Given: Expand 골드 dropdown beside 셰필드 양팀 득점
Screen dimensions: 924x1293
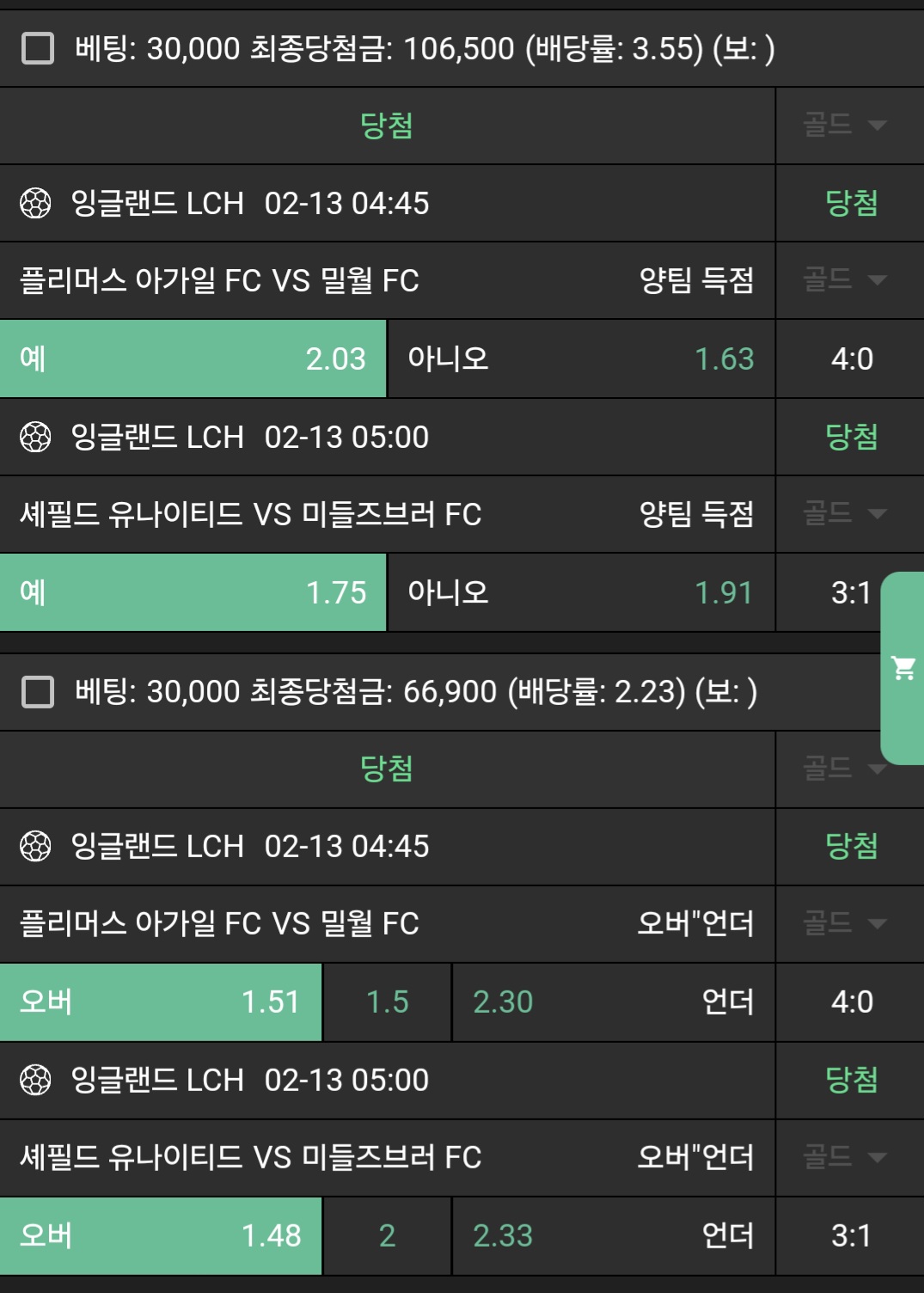Looking at the screenshot, I should (844, 514).
